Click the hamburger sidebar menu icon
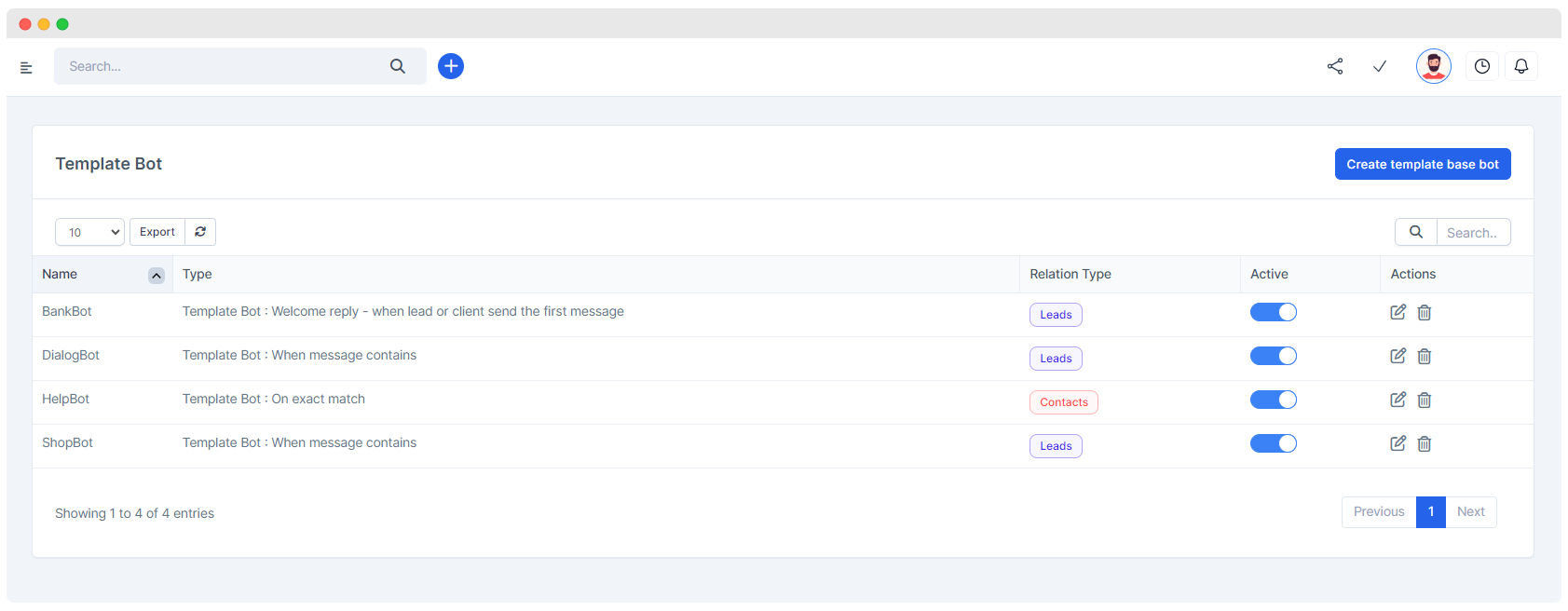Viewport: 1568px width, 611px height. click(26, 67)
